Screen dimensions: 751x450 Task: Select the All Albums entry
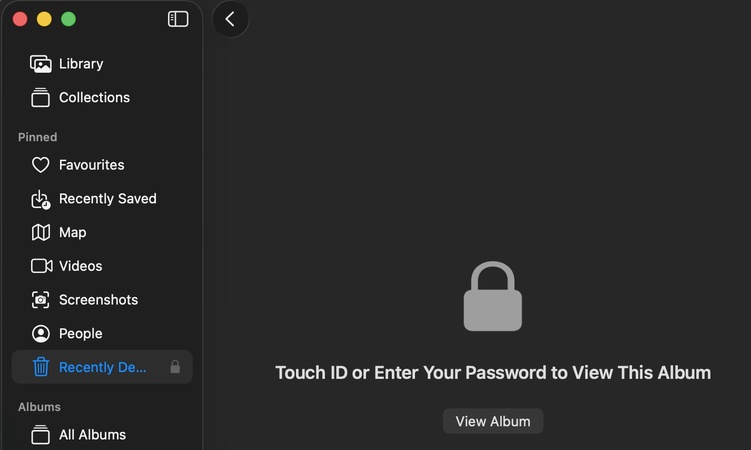92,435
